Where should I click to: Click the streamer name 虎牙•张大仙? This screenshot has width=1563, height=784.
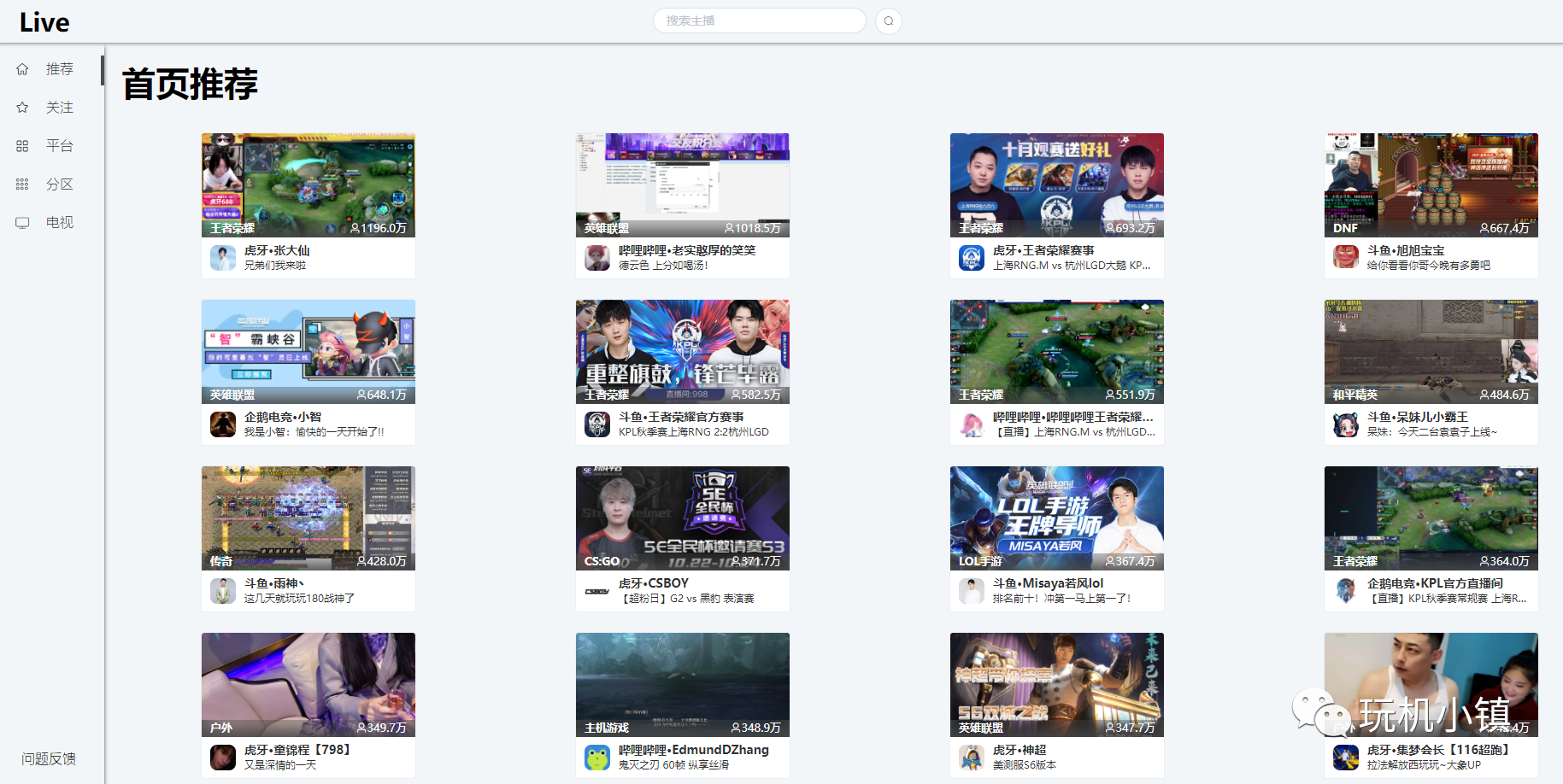(x=277, y=250)
